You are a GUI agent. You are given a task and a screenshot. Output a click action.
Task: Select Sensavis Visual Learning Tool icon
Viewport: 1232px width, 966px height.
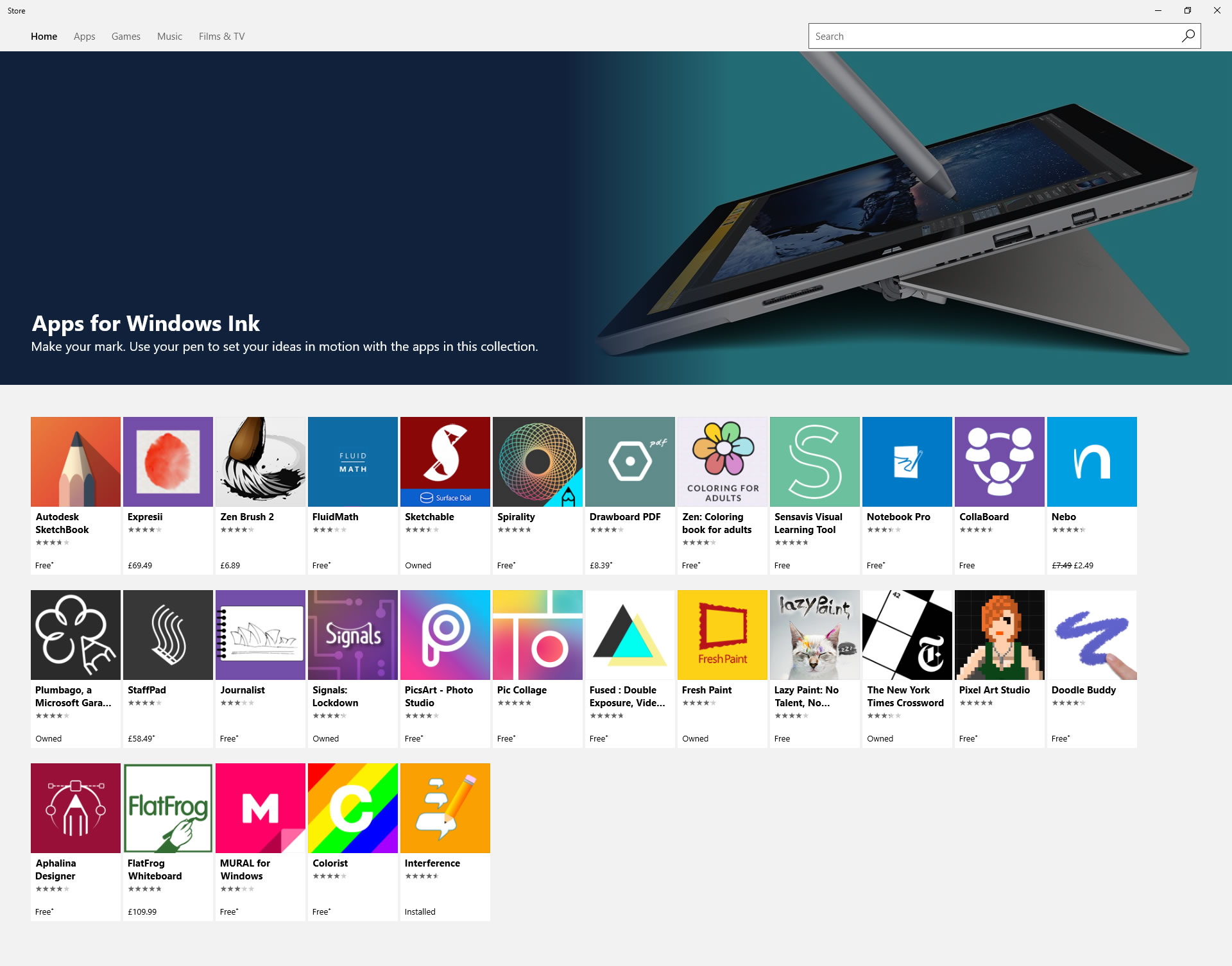tap(815, 462)
